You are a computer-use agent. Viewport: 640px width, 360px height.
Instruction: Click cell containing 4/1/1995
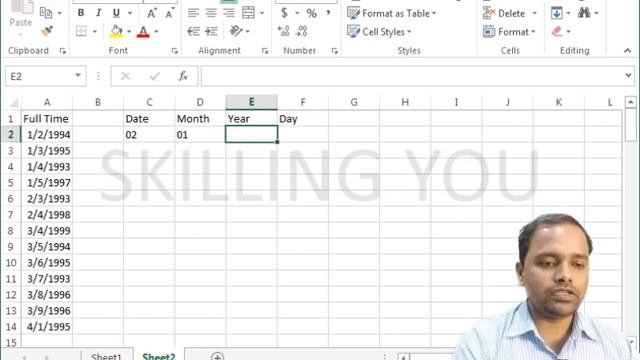coord(47,327)
